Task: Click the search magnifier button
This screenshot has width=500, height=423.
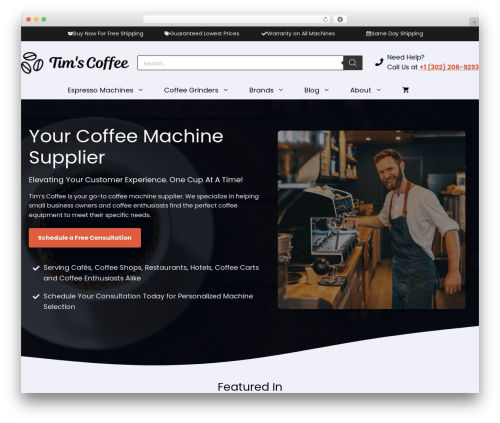Action: coord(353,63)
